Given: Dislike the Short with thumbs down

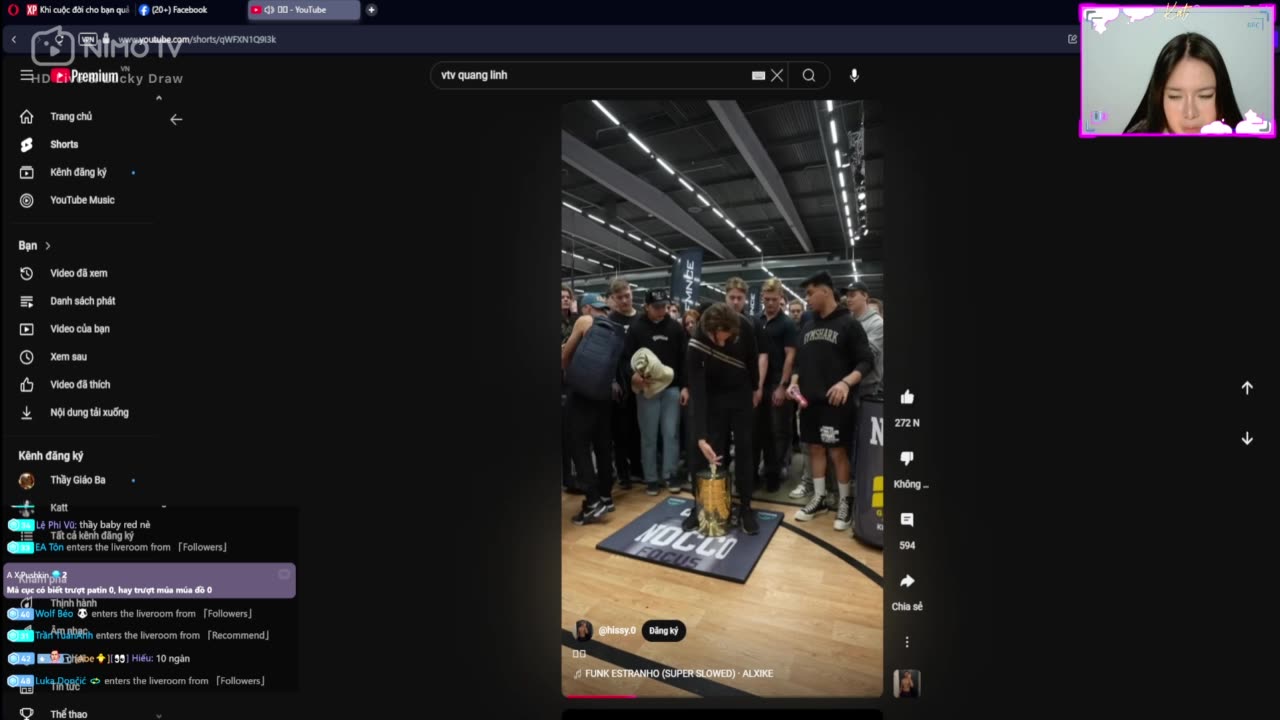Looking at the screenshot, I should click(x=907, y=458).
